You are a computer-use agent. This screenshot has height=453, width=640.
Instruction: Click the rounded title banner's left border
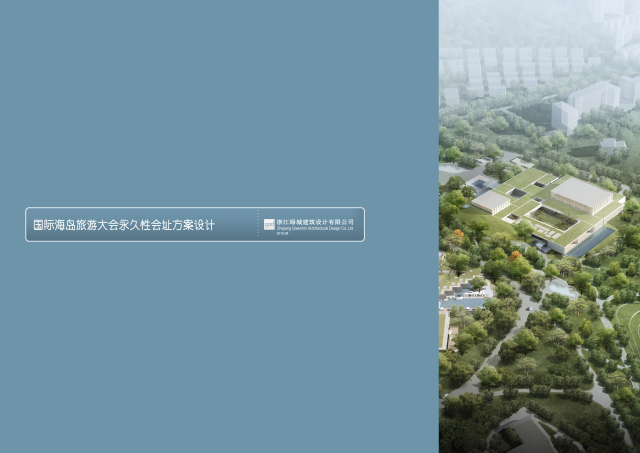tap(26, 225)
